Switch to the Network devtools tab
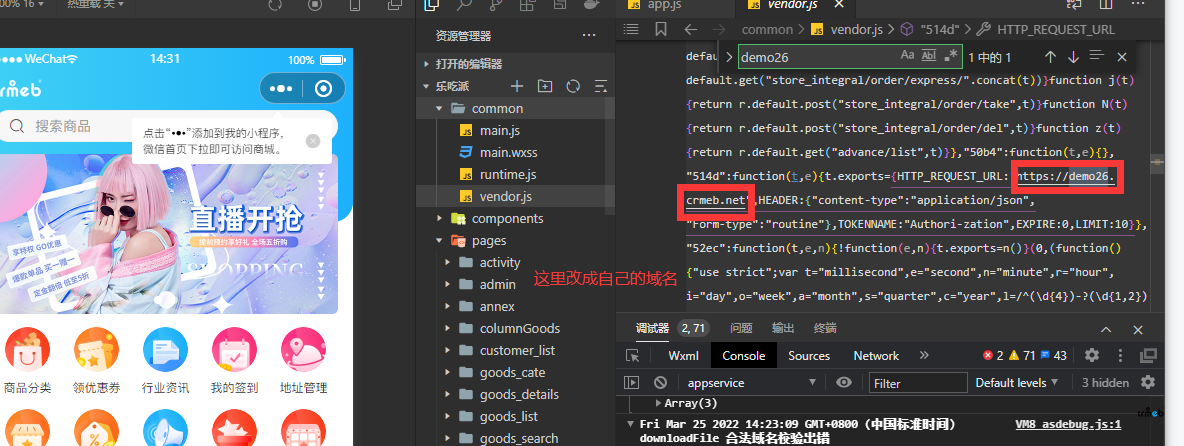The width and height of the screenshot is (1184, 446). pyautogui.click(x=876, y=355)
